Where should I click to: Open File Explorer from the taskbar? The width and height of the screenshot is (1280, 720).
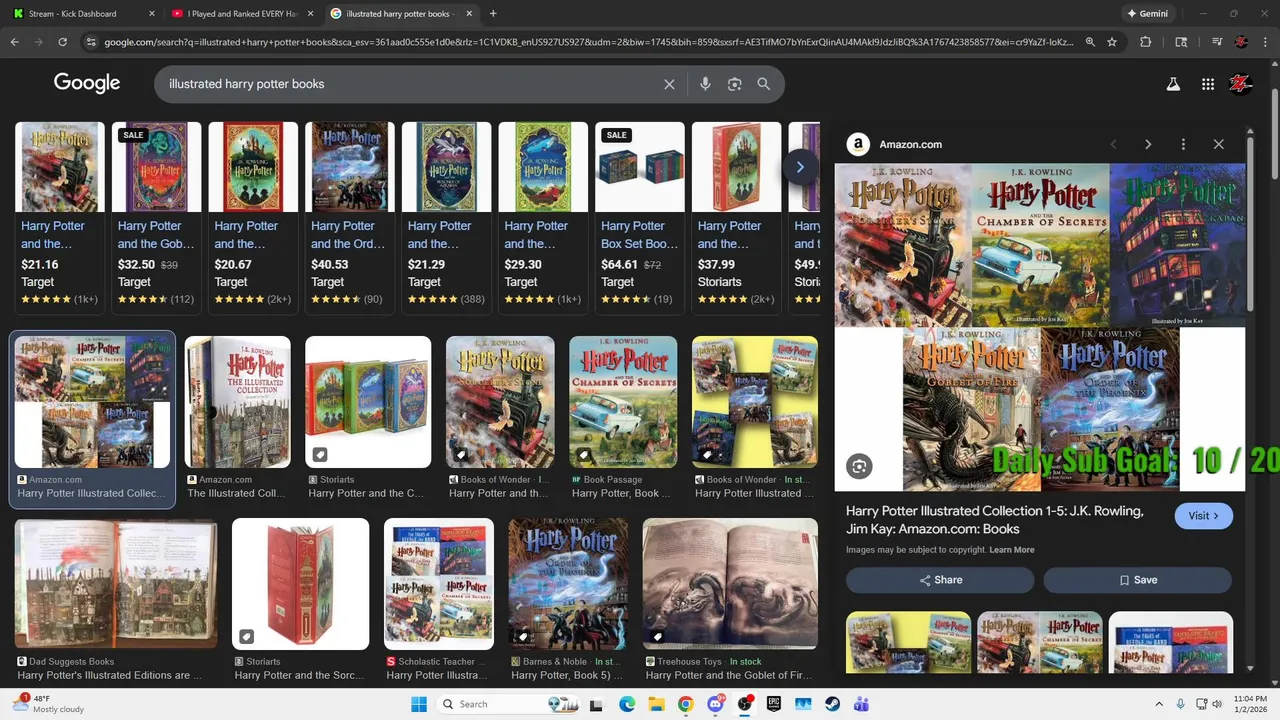click(x=656, y=704)
